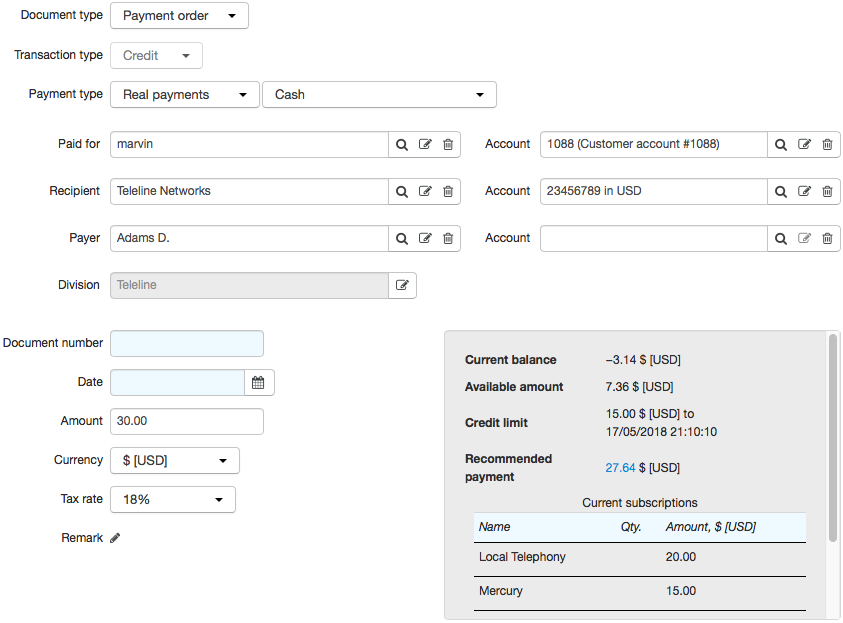The image size is (843, 623).
Task: Edit Payer Adams D.
Action: [x=425, y=239]
